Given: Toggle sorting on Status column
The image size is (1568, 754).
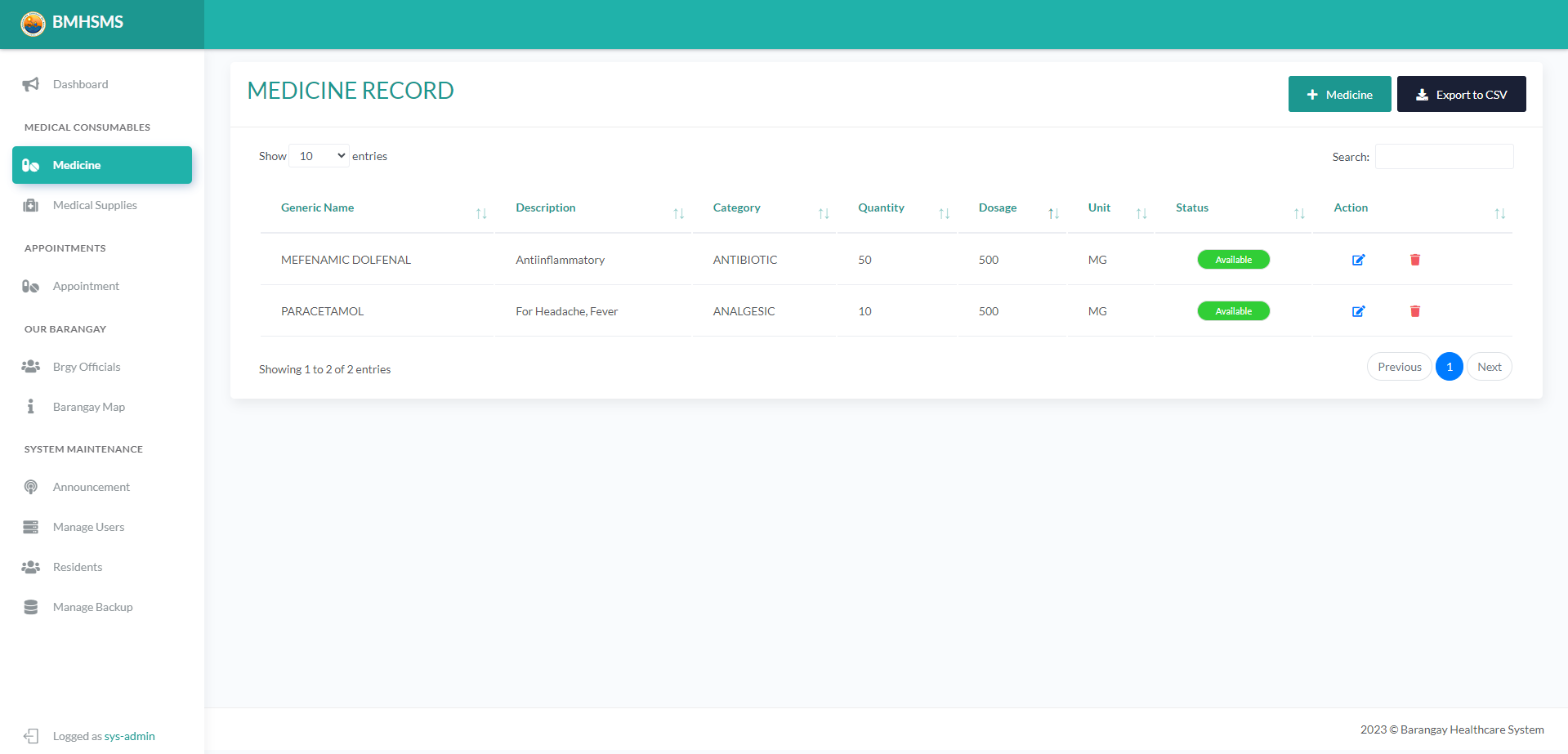Looking at the screenshot, I should [x=1299, y=212].
